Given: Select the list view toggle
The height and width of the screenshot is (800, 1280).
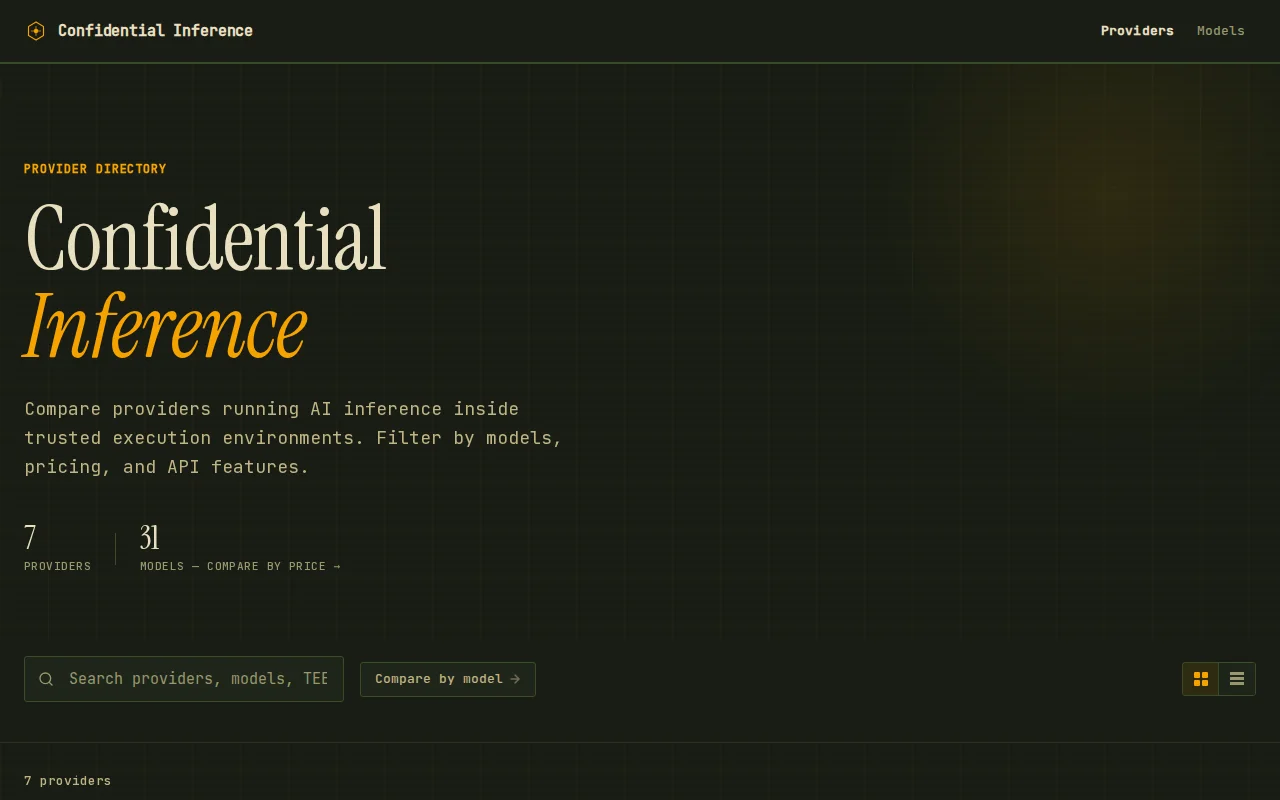Looking at the screenshot, I should (1237, 679).
